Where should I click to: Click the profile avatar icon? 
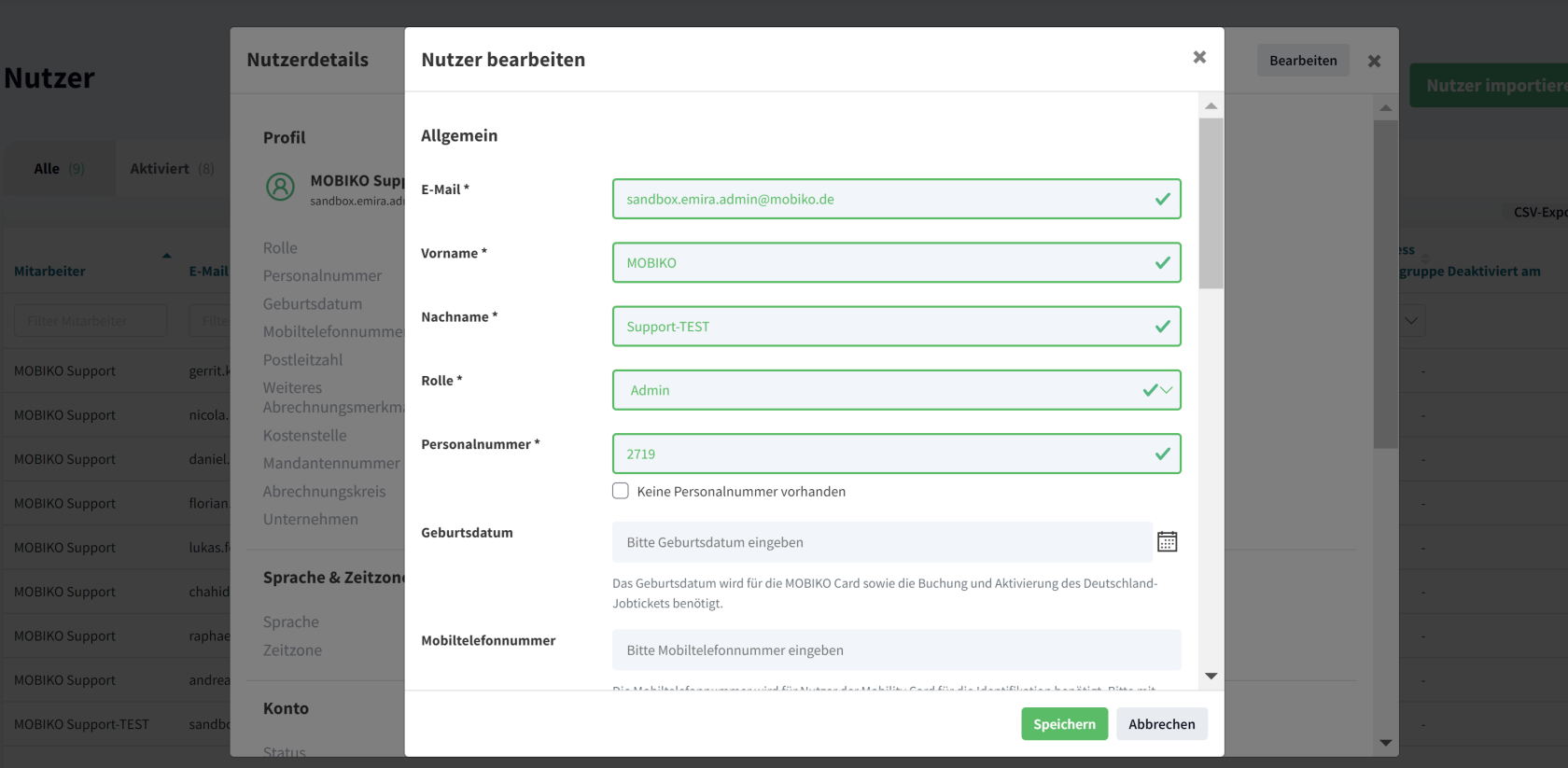(280, 187)
